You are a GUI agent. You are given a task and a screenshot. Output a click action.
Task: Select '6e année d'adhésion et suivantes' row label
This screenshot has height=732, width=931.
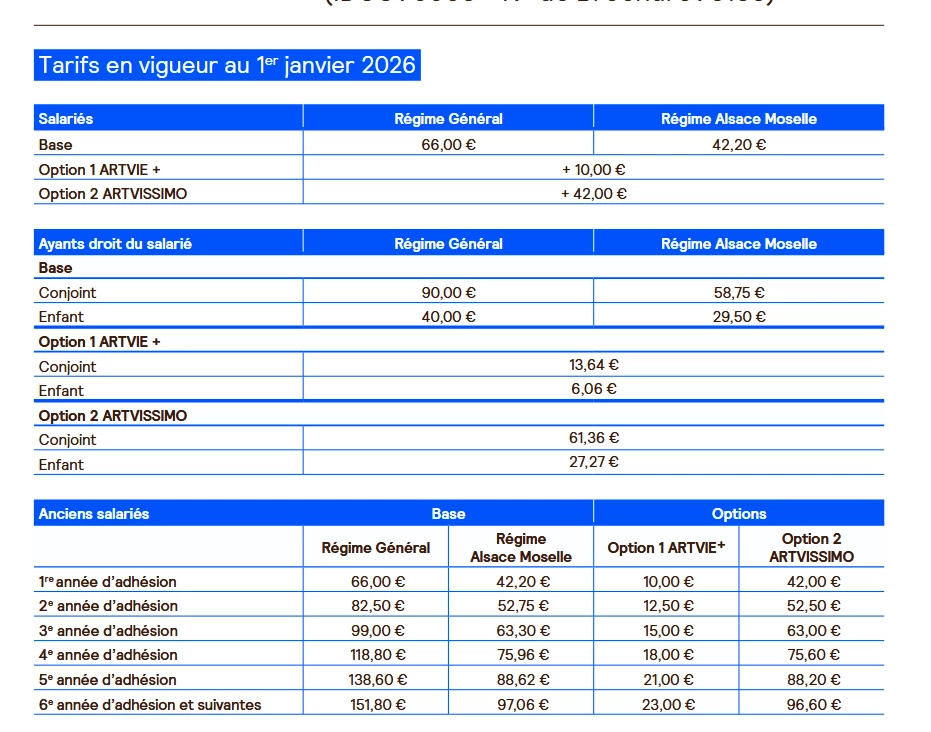[x=150, y=705]
